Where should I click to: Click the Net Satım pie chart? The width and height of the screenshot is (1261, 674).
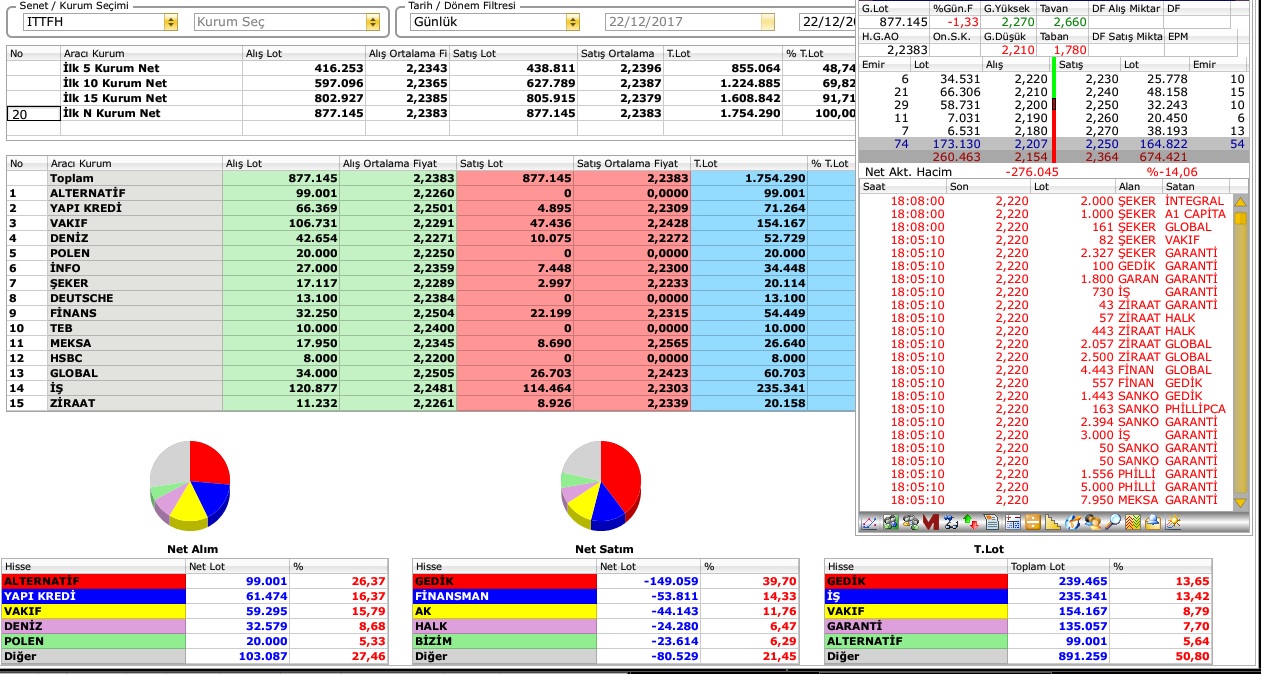coord(600,484)
